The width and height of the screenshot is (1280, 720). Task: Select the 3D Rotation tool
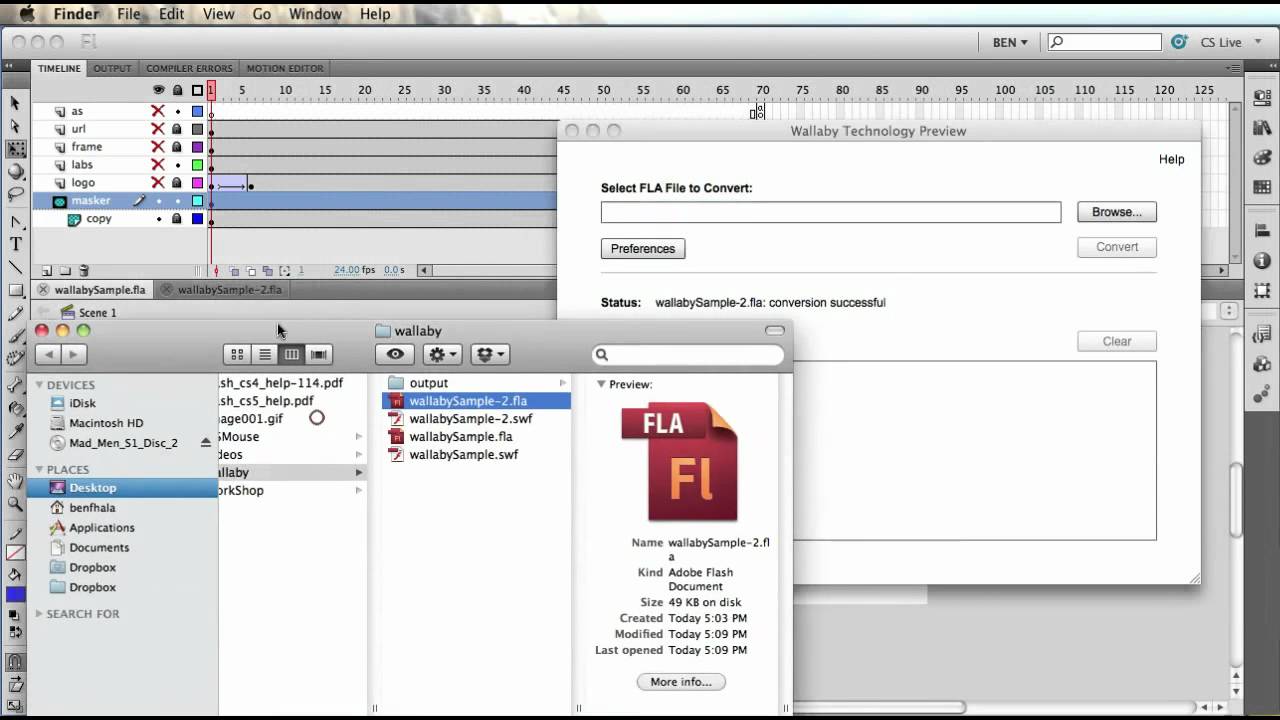pos(15,172)
